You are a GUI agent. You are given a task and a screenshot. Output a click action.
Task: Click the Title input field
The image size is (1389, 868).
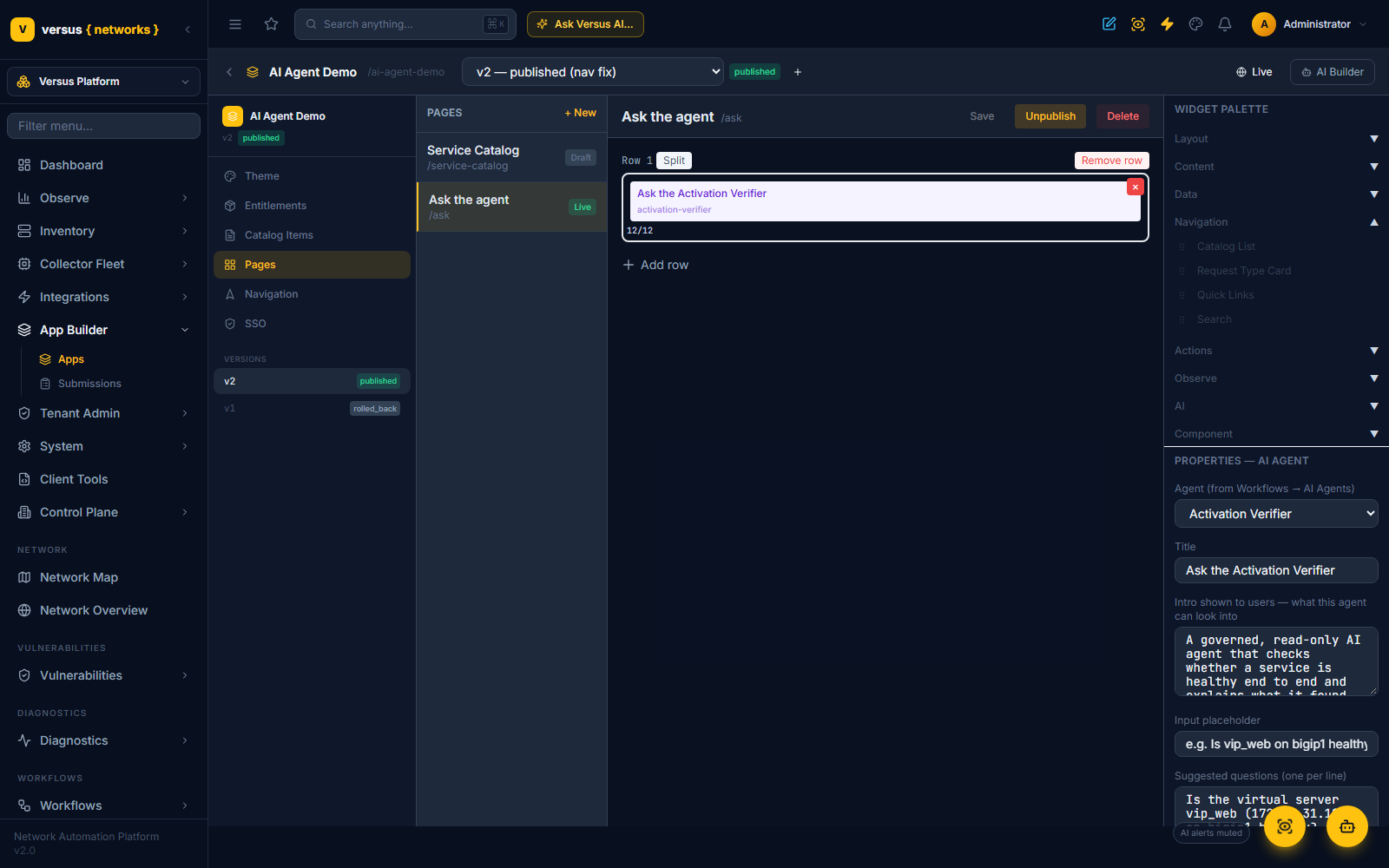point(1276,570)
